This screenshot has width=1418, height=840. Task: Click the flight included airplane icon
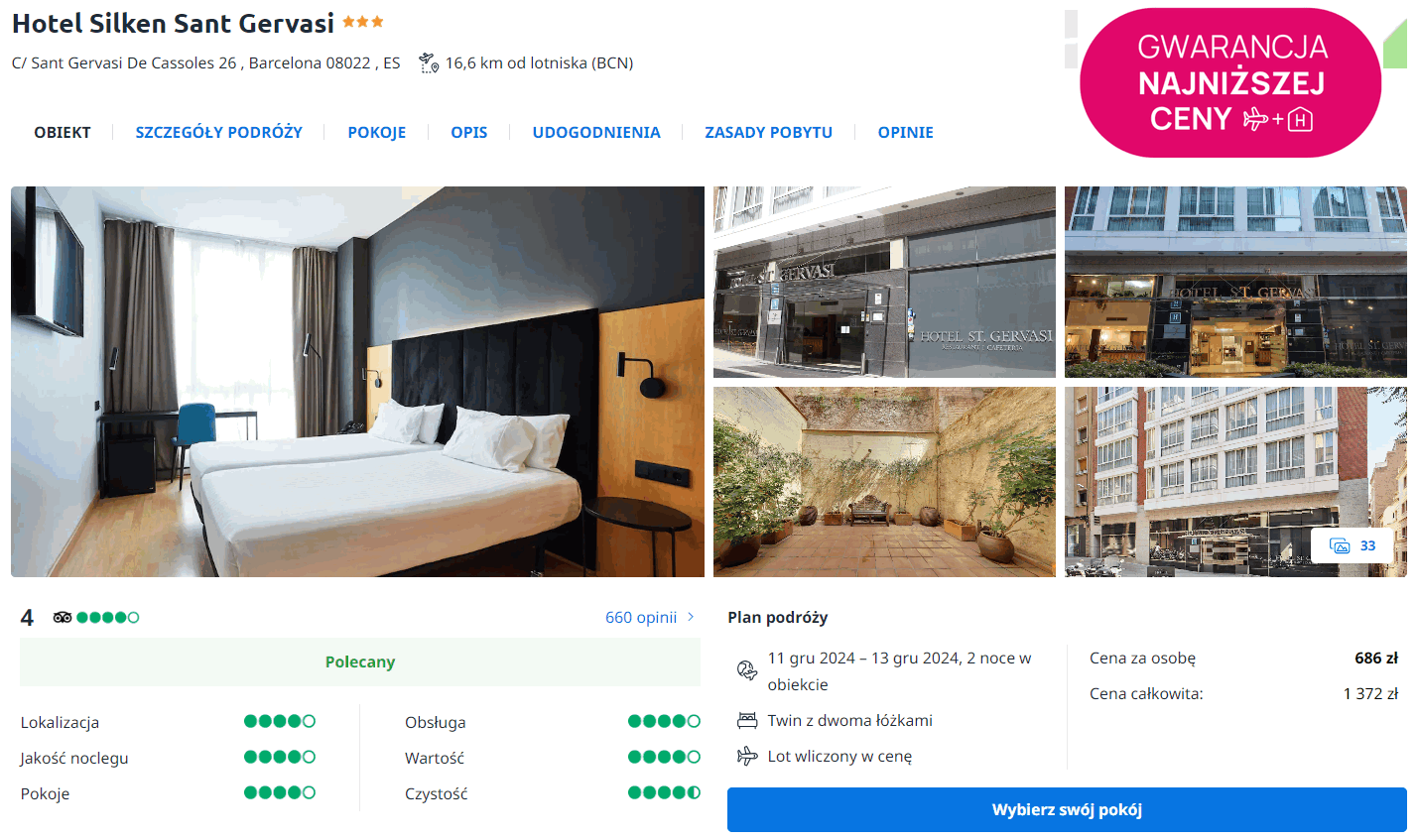click(747, 756)
